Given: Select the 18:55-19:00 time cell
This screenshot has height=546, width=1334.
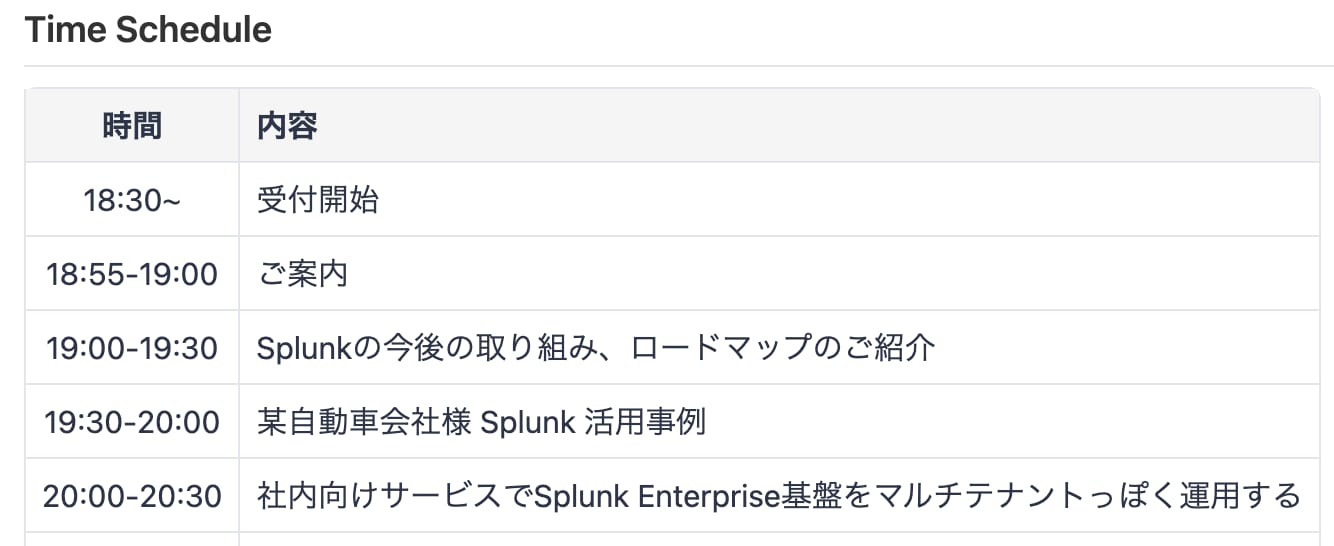Looking at the screenshot, I should [x=132, y=274].
